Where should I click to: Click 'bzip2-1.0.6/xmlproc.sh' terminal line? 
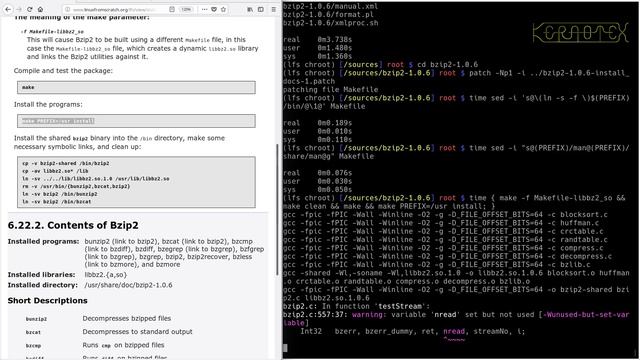click(330, 23)
